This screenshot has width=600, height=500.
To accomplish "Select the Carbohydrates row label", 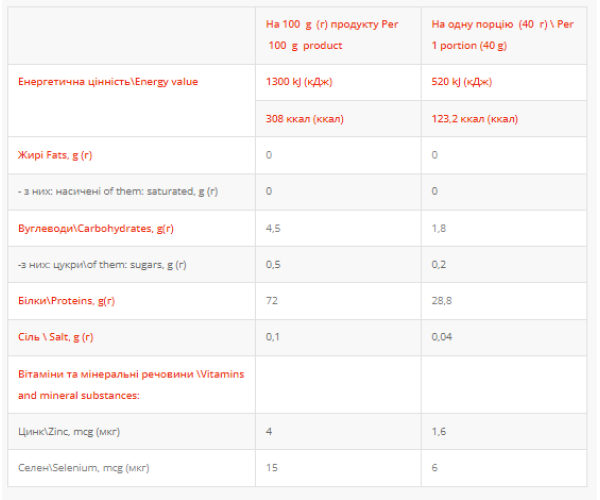I will 96,228.
